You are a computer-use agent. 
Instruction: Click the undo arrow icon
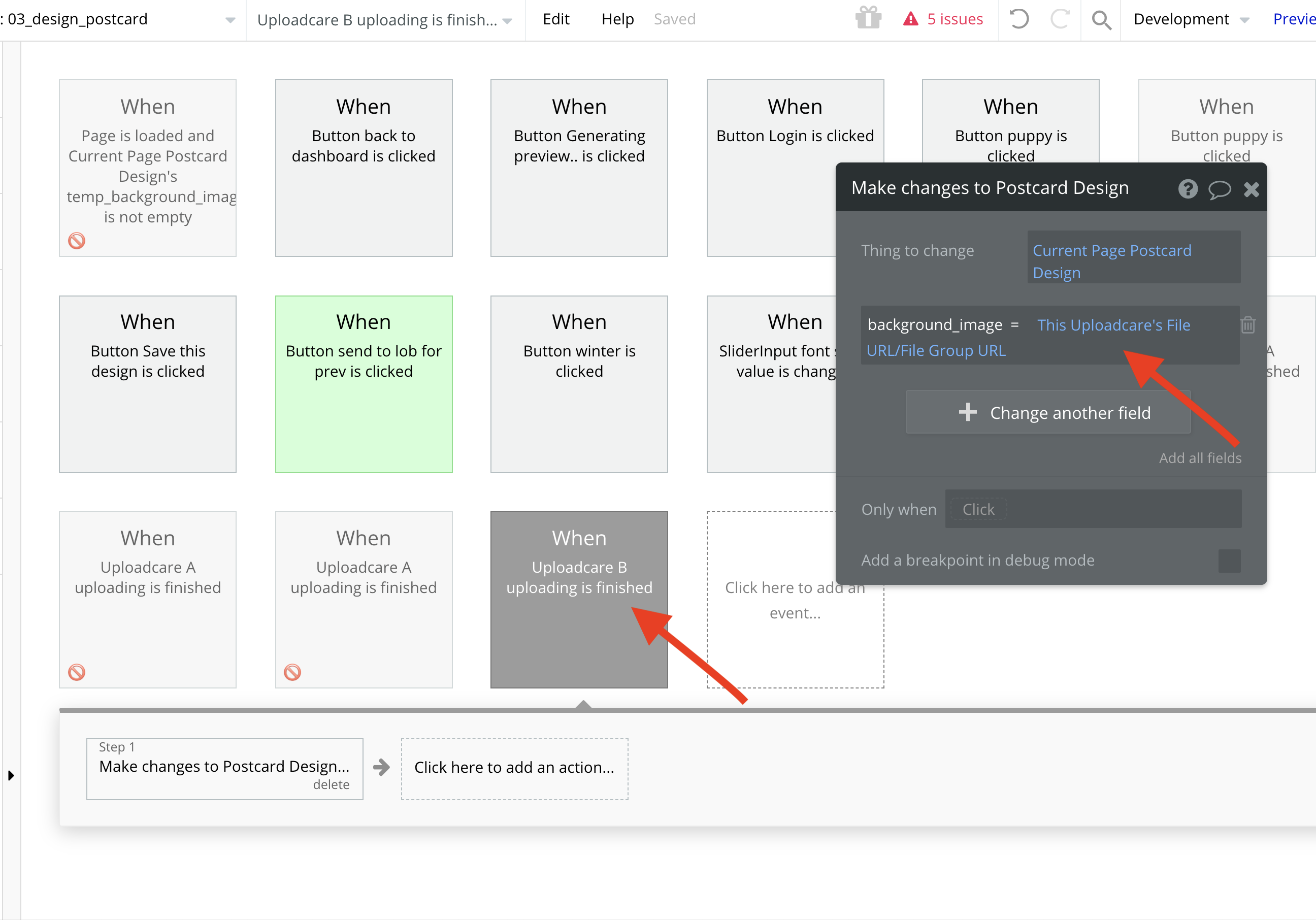point(1018,19)
